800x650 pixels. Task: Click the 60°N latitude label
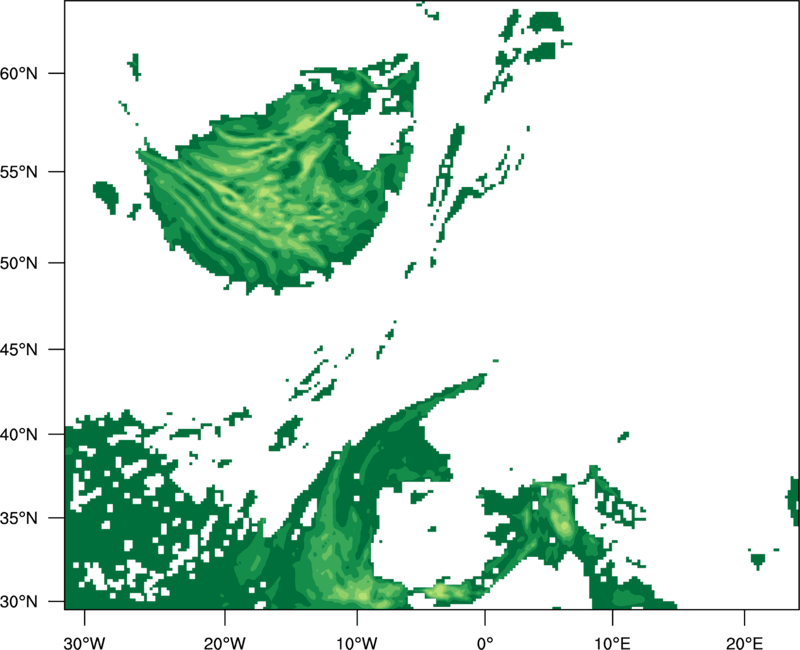[19, 73]
